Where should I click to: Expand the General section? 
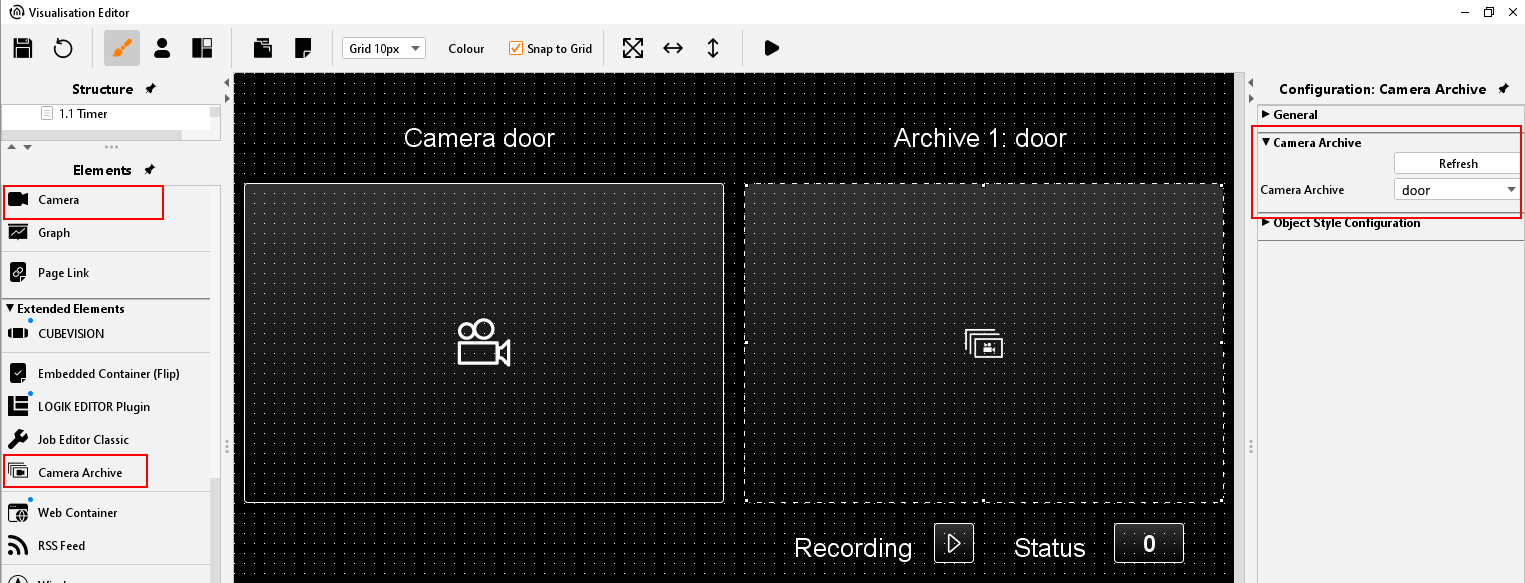1266,115
